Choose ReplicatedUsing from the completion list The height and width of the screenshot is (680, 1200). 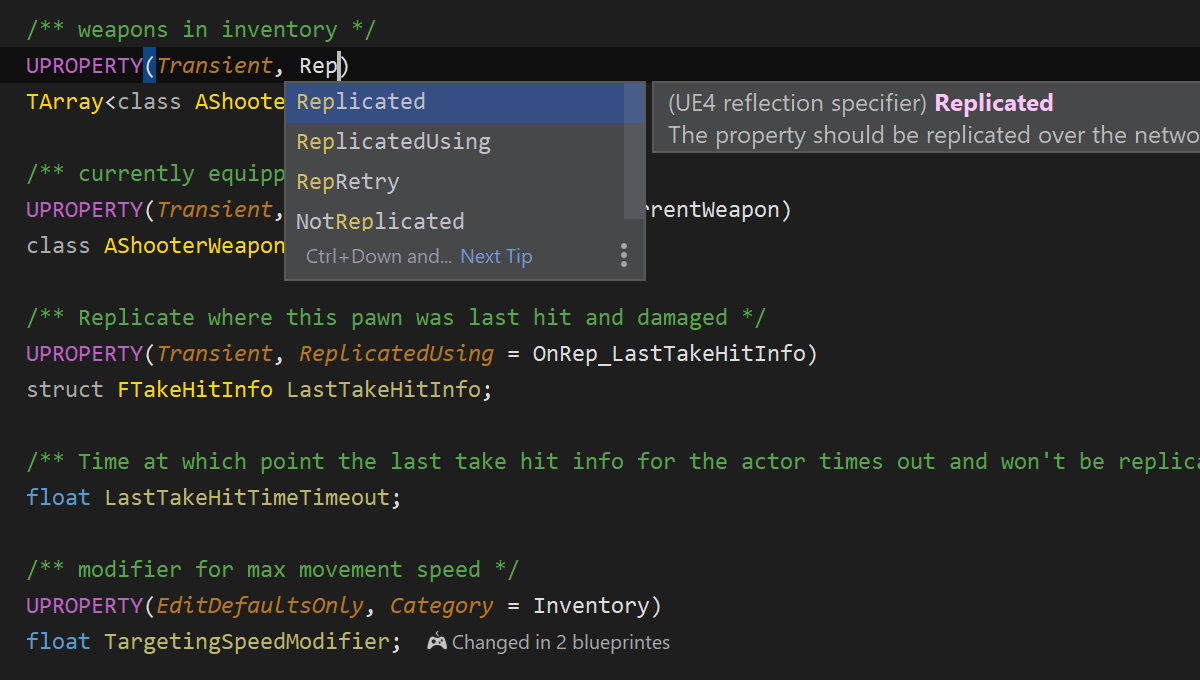click(x=393, y=142)
